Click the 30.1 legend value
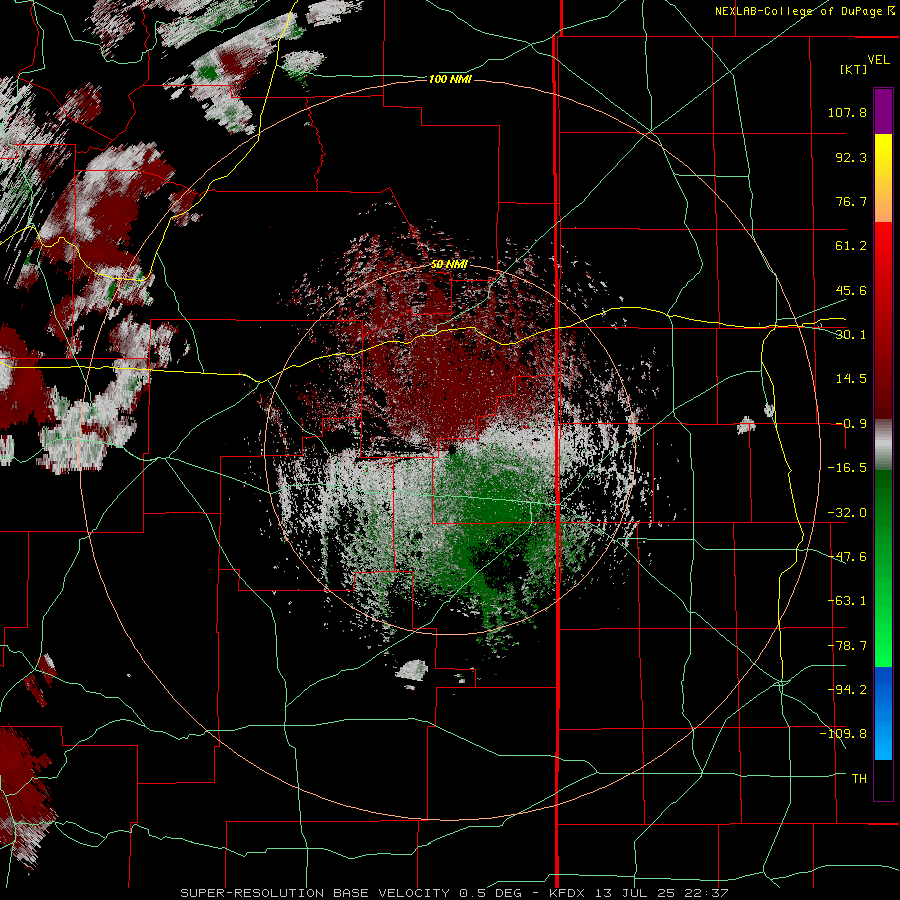Viewport: 900px width, 900px height. 851,335
